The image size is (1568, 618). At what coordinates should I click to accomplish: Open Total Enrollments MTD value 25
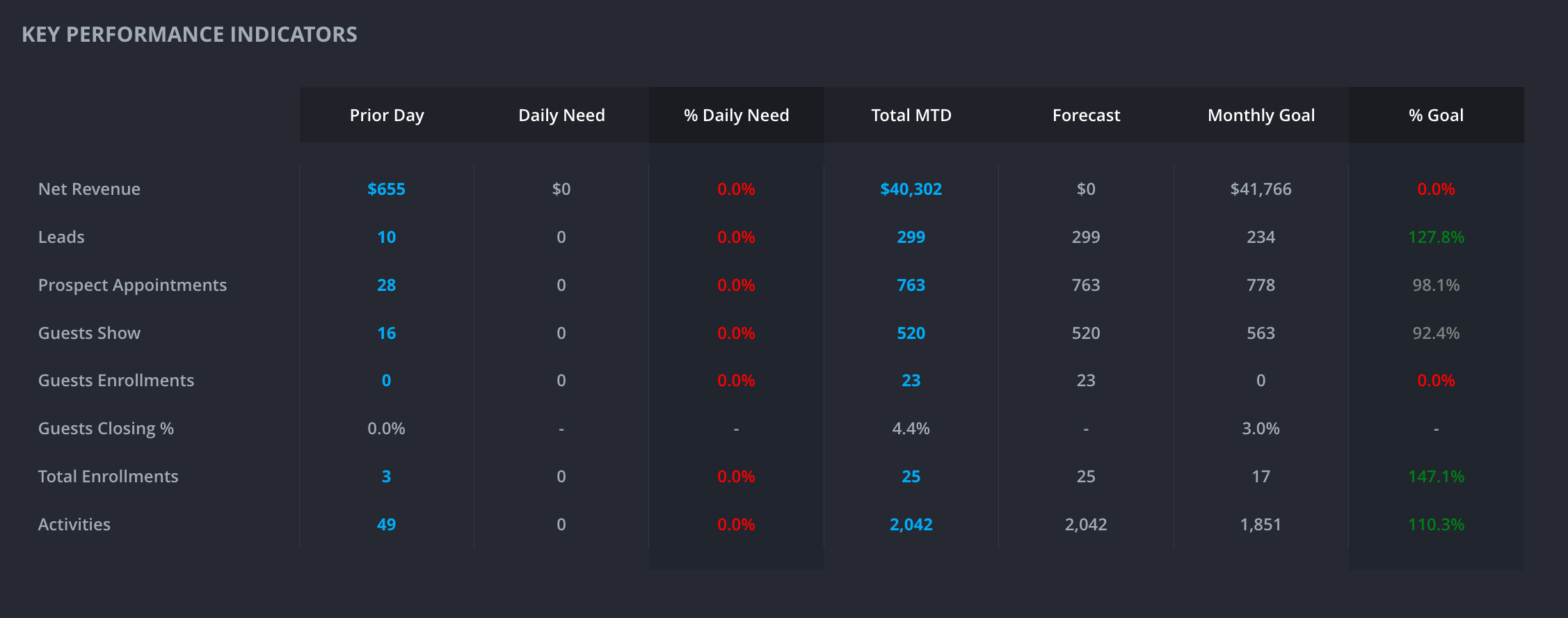tap(911, 477)
